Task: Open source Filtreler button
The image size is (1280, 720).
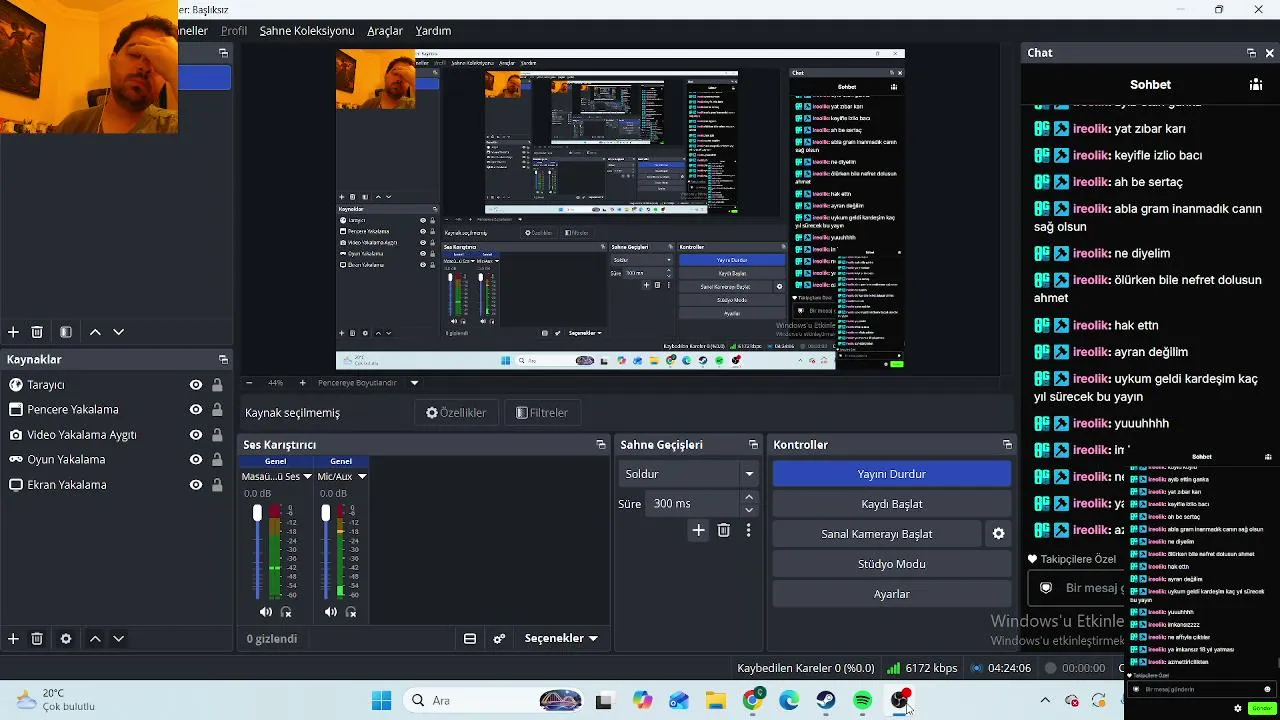Action: [541, 413]
